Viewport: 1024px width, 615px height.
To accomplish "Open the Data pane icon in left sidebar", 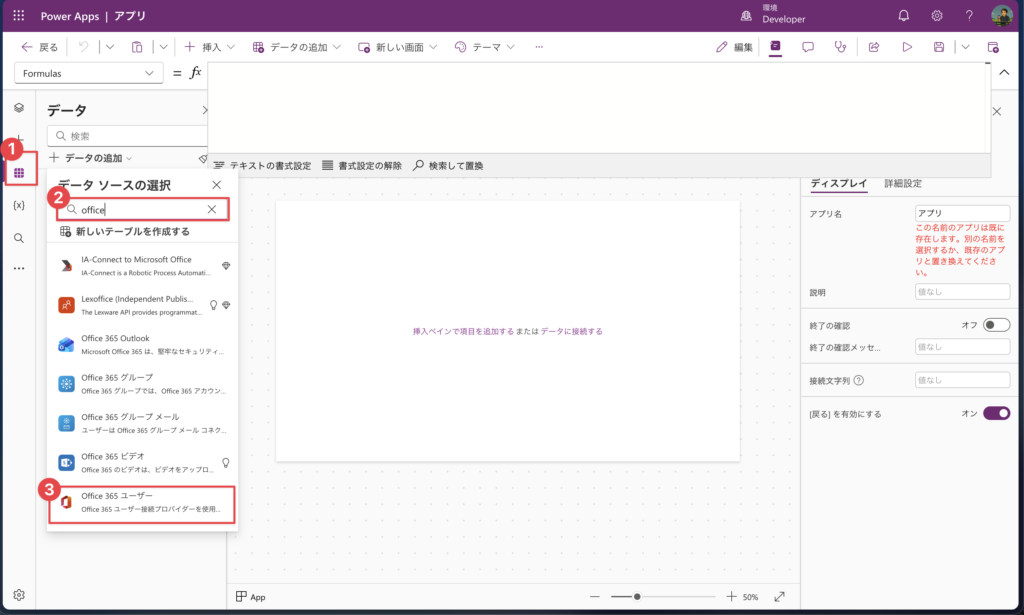I will click(18, 174).
